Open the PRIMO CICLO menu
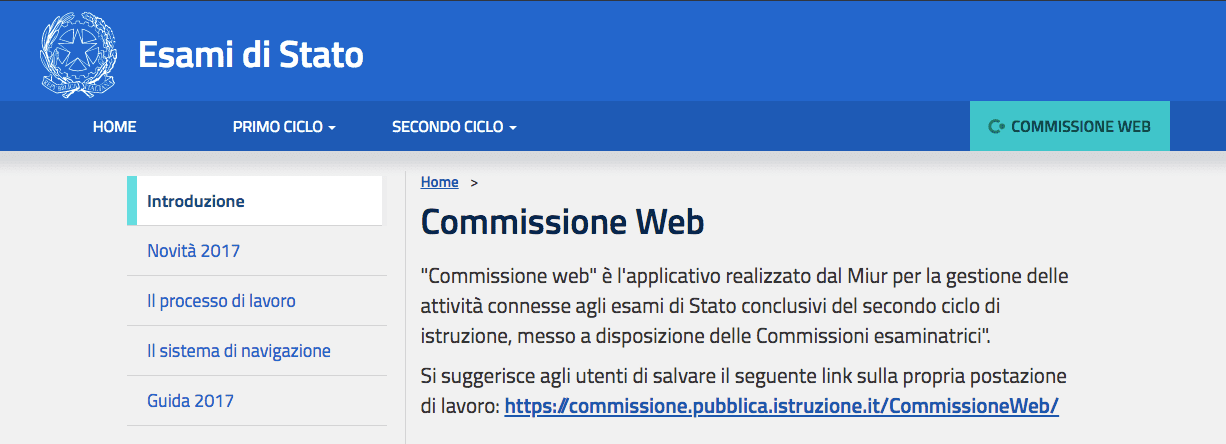Viewport: 1226px width, 444px height. (284, 127)
